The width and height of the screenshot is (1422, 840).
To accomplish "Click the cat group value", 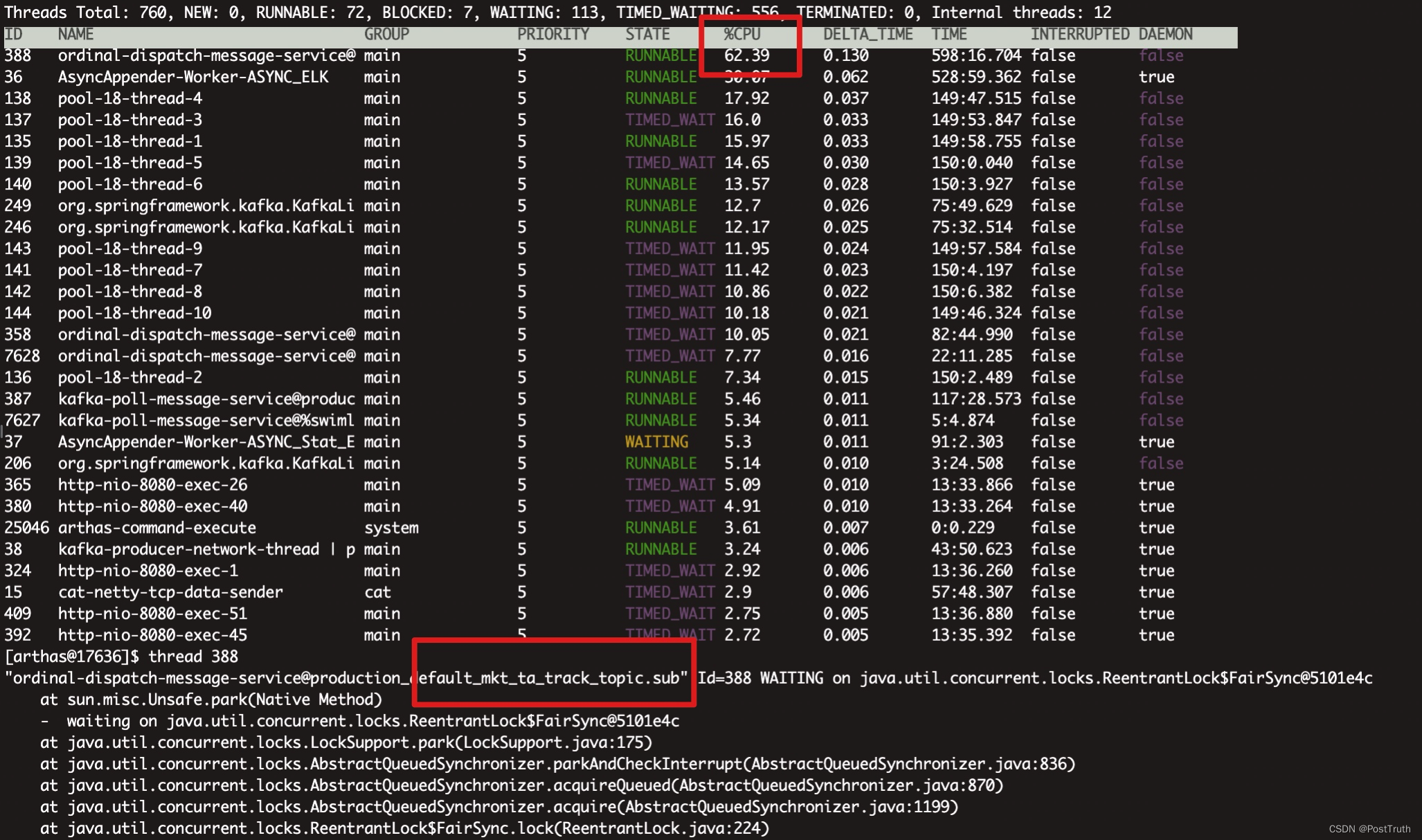I will coord(377,592).
